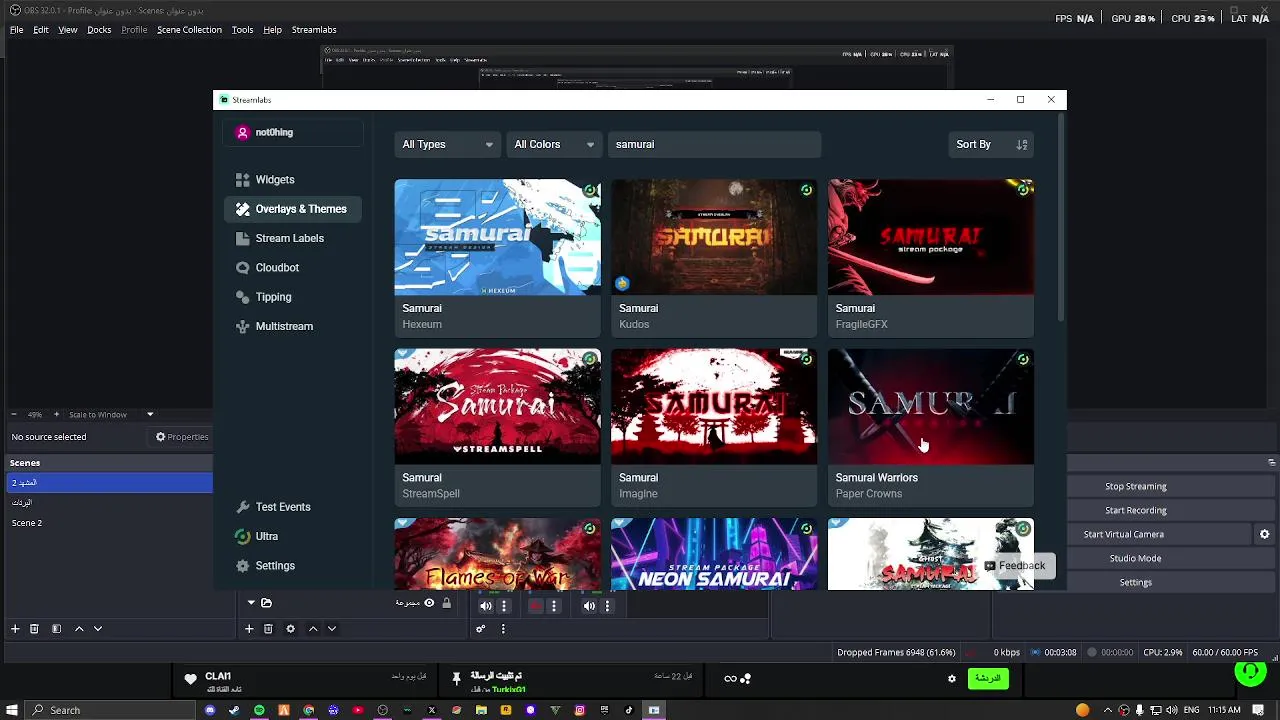The height and width of the screenshot is (720, 1280).
Task: Mute the first audio mixer channel
Action: (486, 606)
